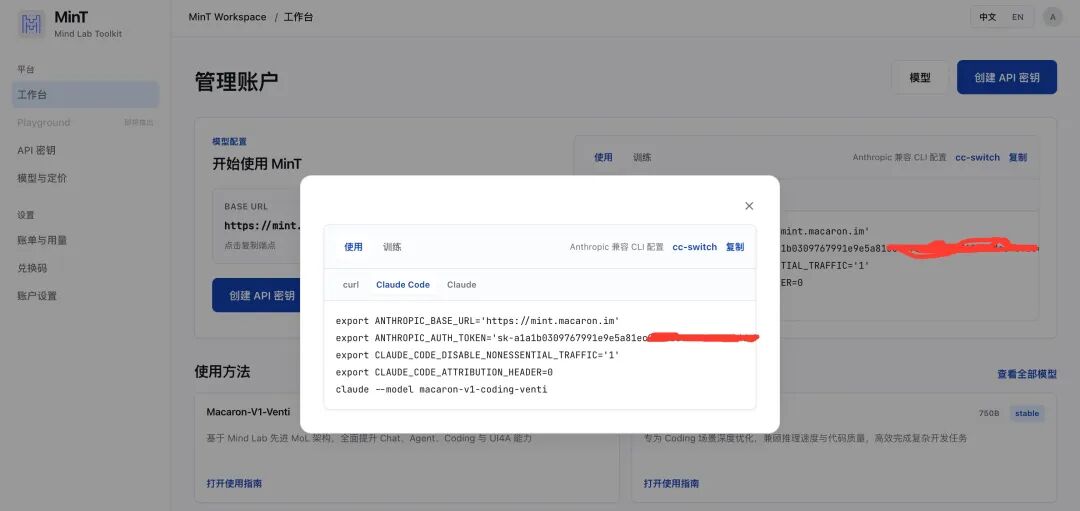
Task: Click background 使用 tab in config panel
Action: [x=603, y=157]
